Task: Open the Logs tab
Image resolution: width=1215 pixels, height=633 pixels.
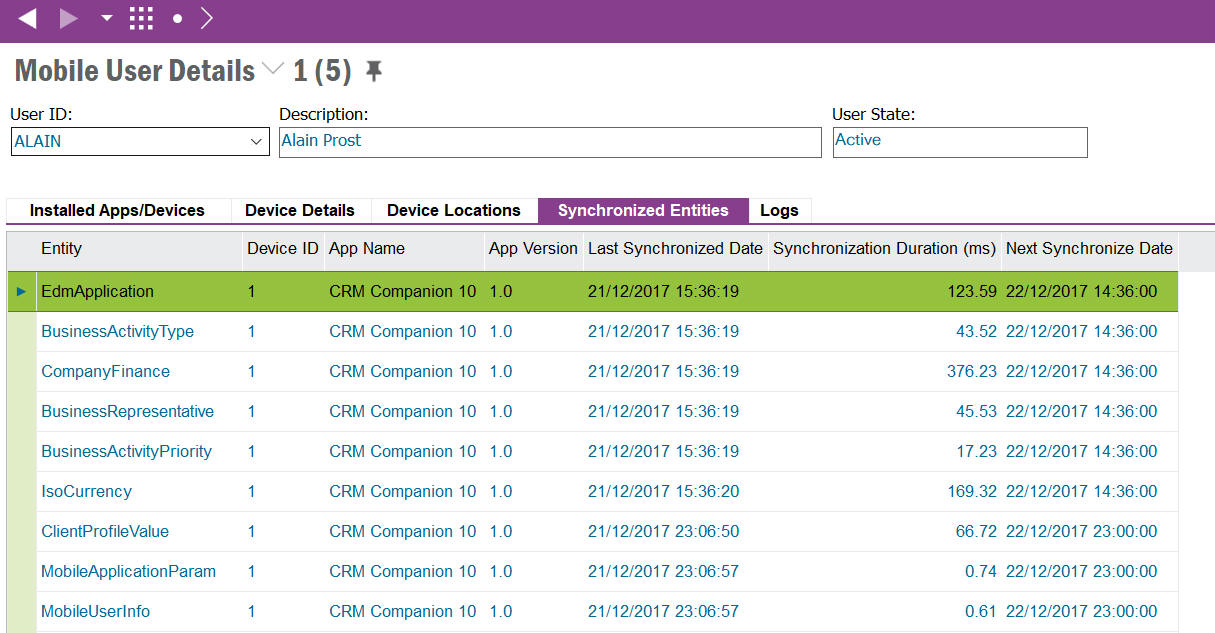Action: [x=779, y=210]
